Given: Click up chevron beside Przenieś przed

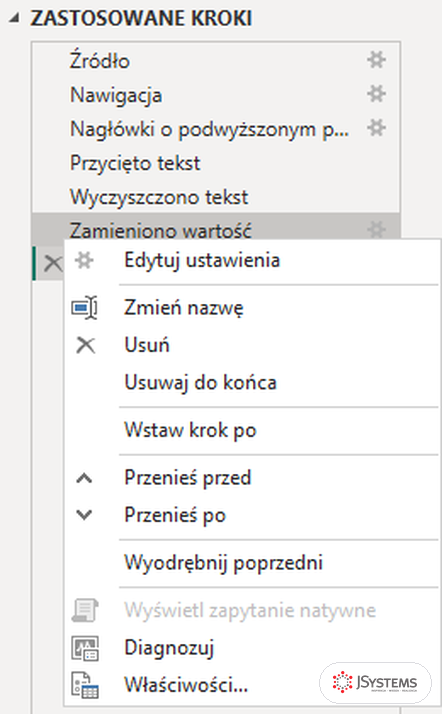Looking at the screenshot, I should pyautogui.click(x=84, y=478).
